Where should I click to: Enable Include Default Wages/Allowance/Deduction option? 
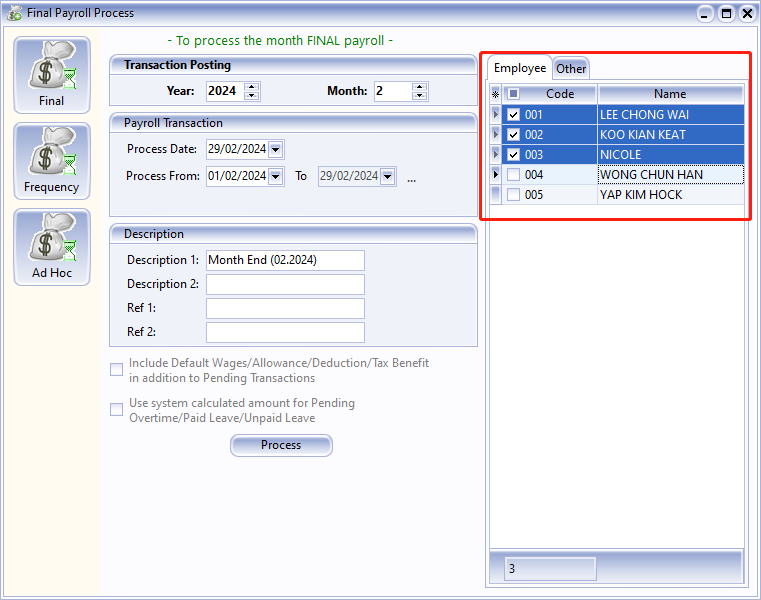(116, 370)
